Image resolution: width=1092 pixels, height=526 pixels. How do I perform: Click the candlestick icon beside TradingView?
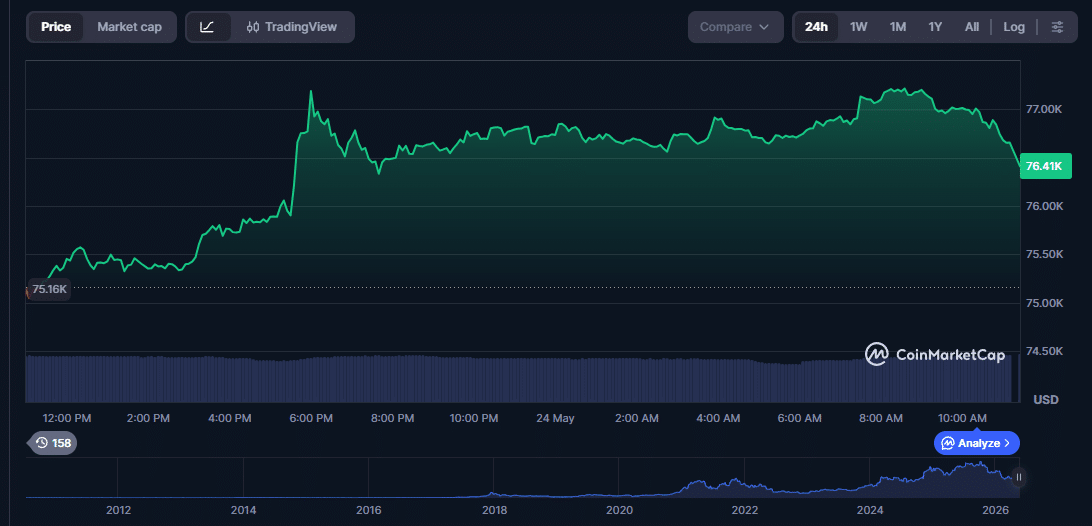[253, 27]
